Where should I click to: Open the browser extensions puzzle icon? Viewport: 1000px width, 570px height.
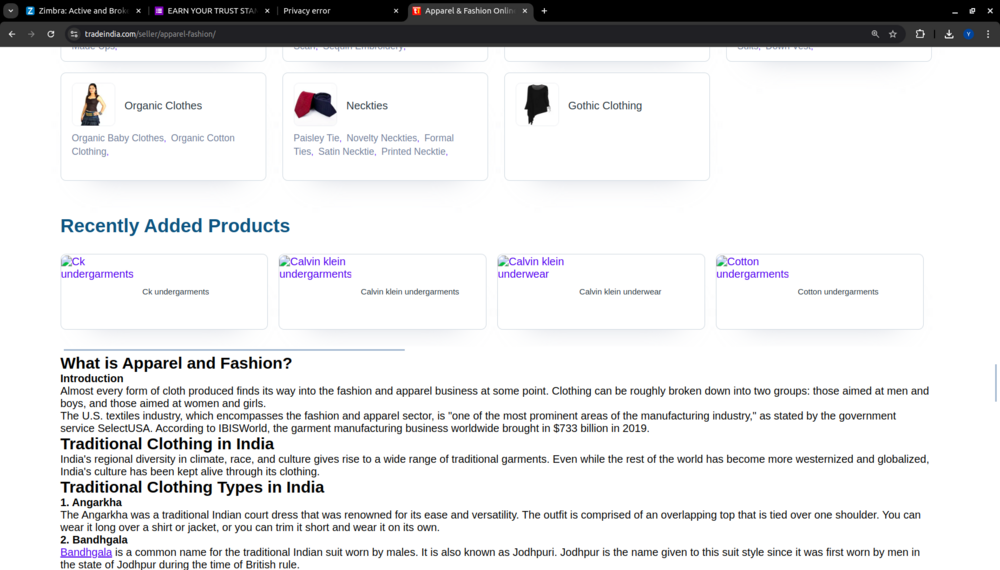pyautogui.click(x=920, y=34)
